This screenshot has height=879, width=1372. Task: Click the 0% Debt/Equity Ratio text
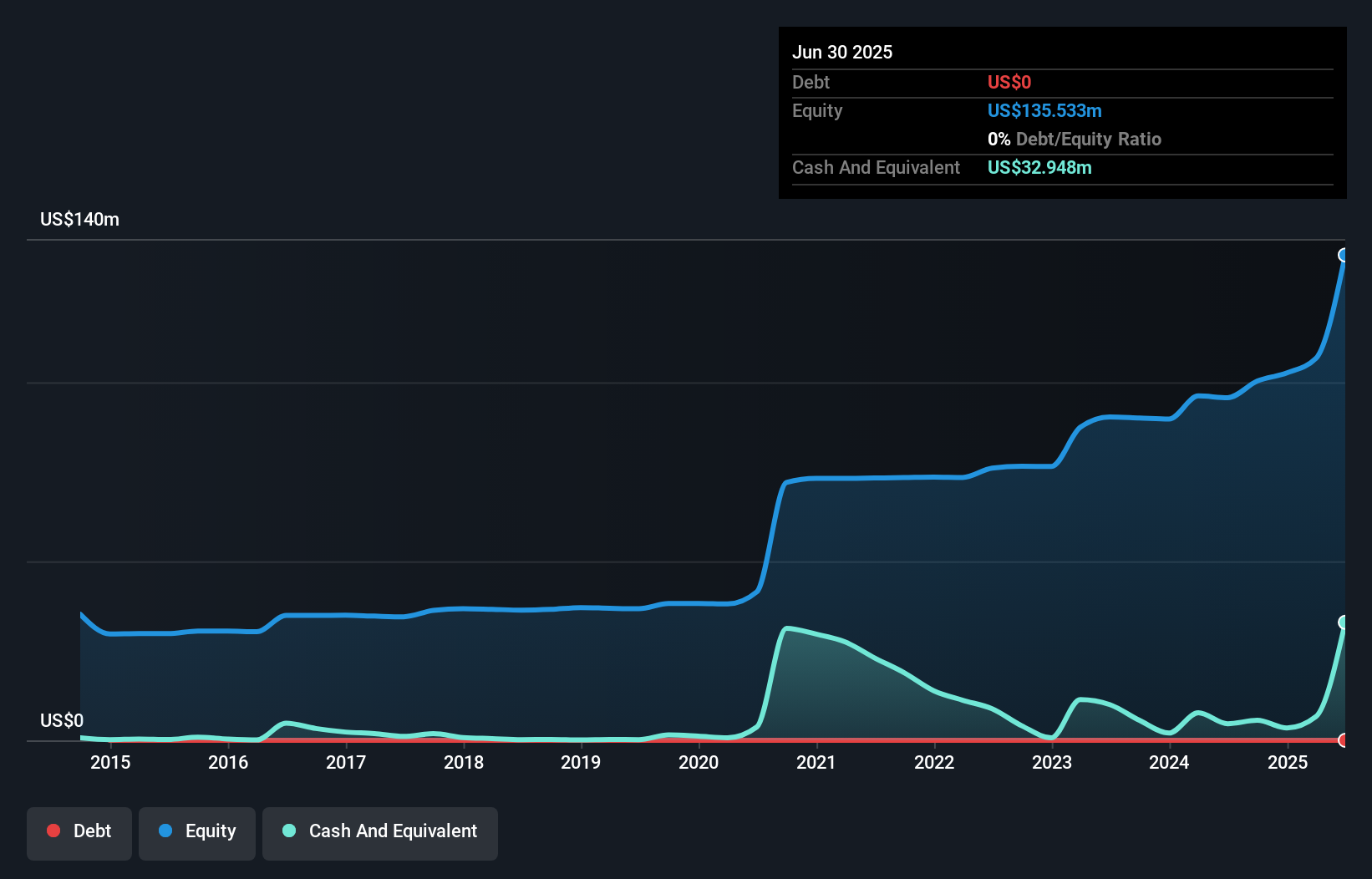(1075, 139)
